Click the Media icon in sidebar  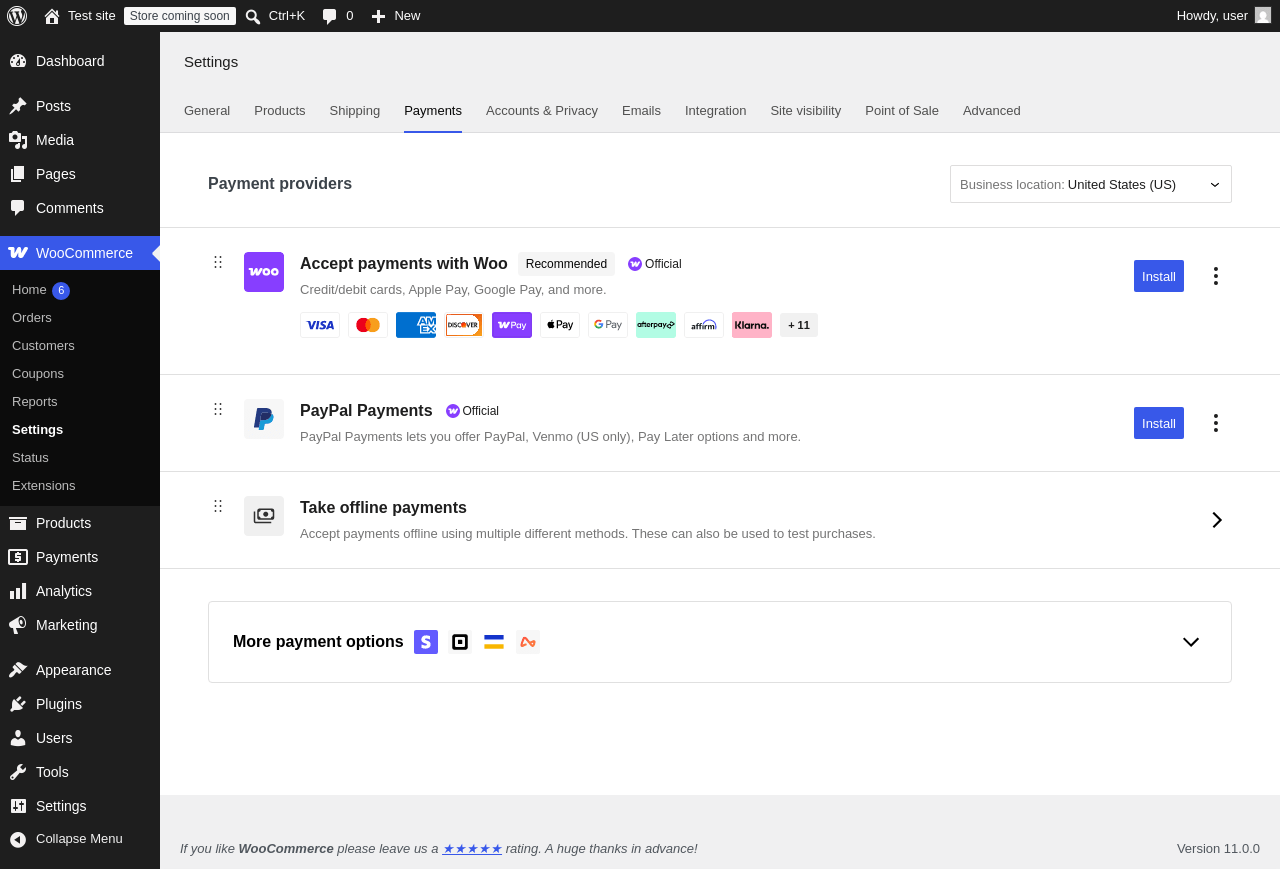click(18, 140)
